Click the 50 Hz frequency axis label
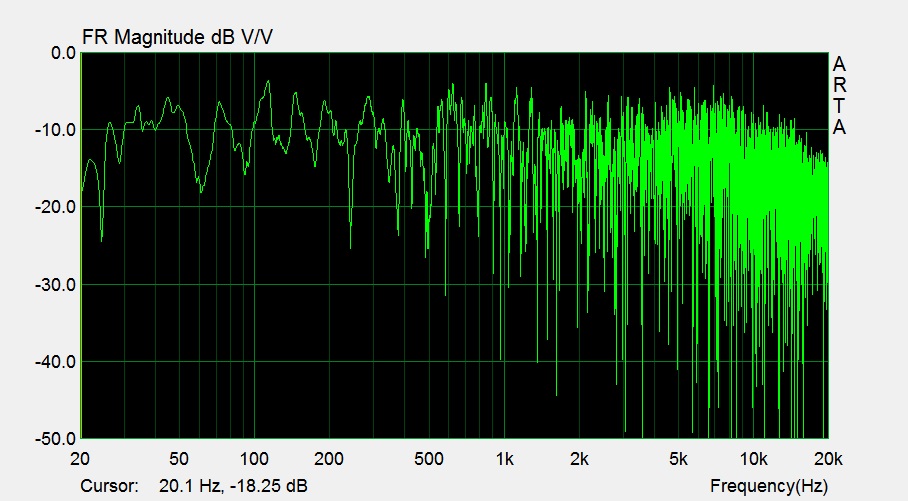The width and height of the screenshot is (908, 501). pos(179,459)
